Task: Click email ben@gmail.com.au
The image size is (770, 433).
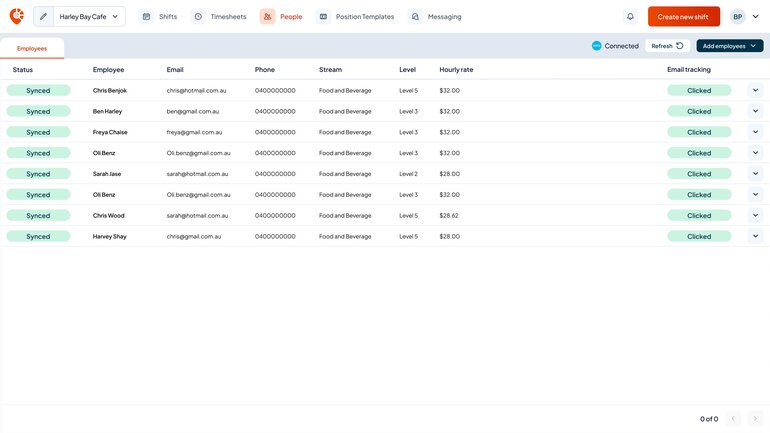Action: [x=193, y=111]
